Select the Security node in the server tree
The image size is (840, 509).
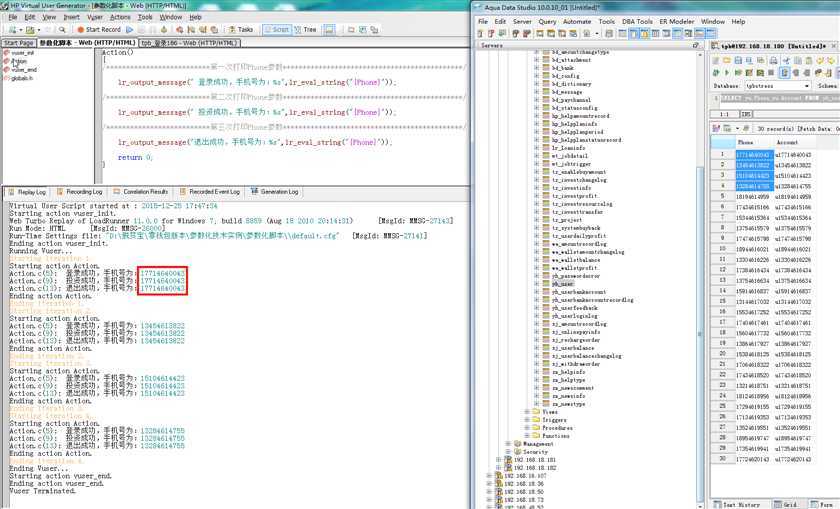tap(535, 452)
